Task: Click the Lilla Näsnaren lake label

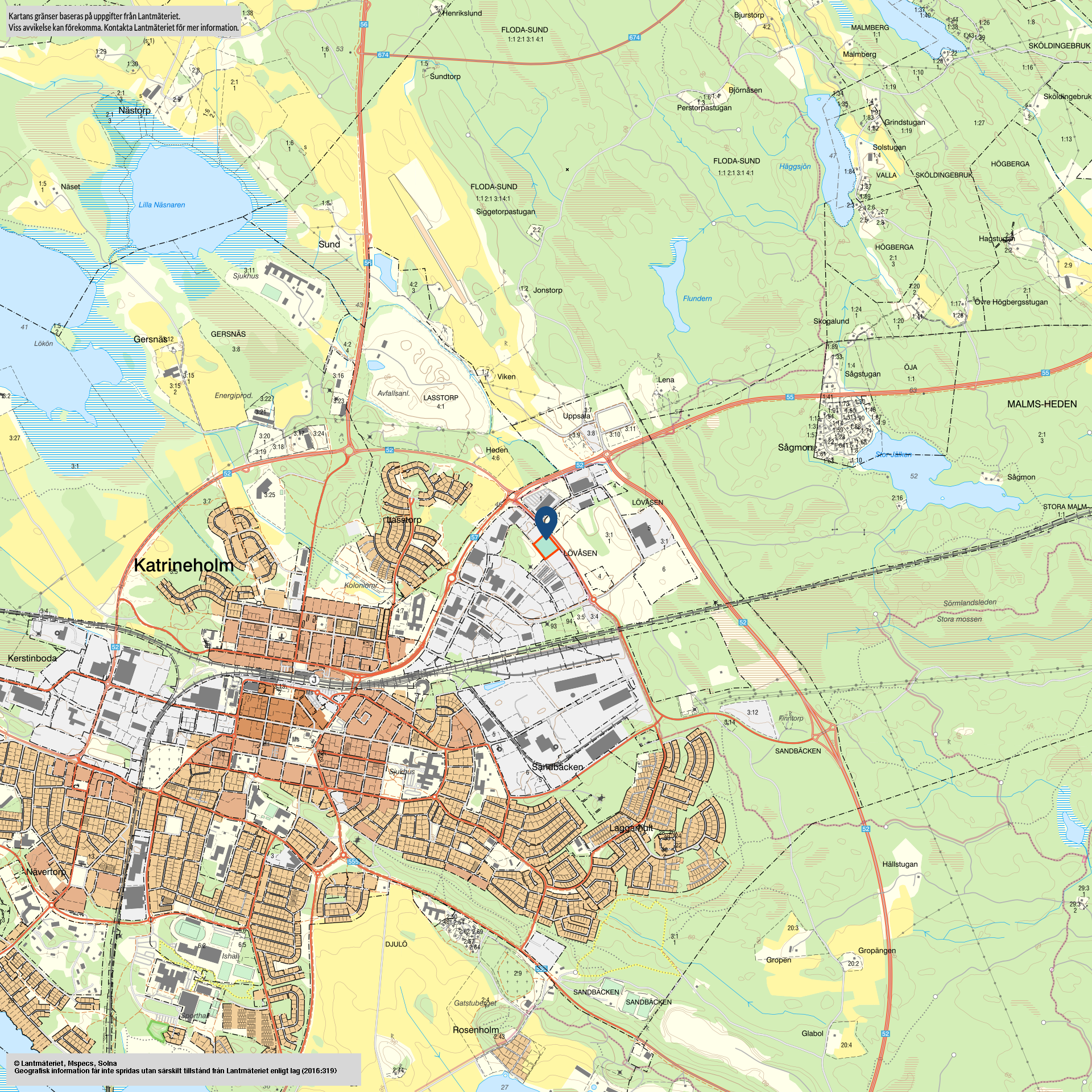Action: [162, 205]
